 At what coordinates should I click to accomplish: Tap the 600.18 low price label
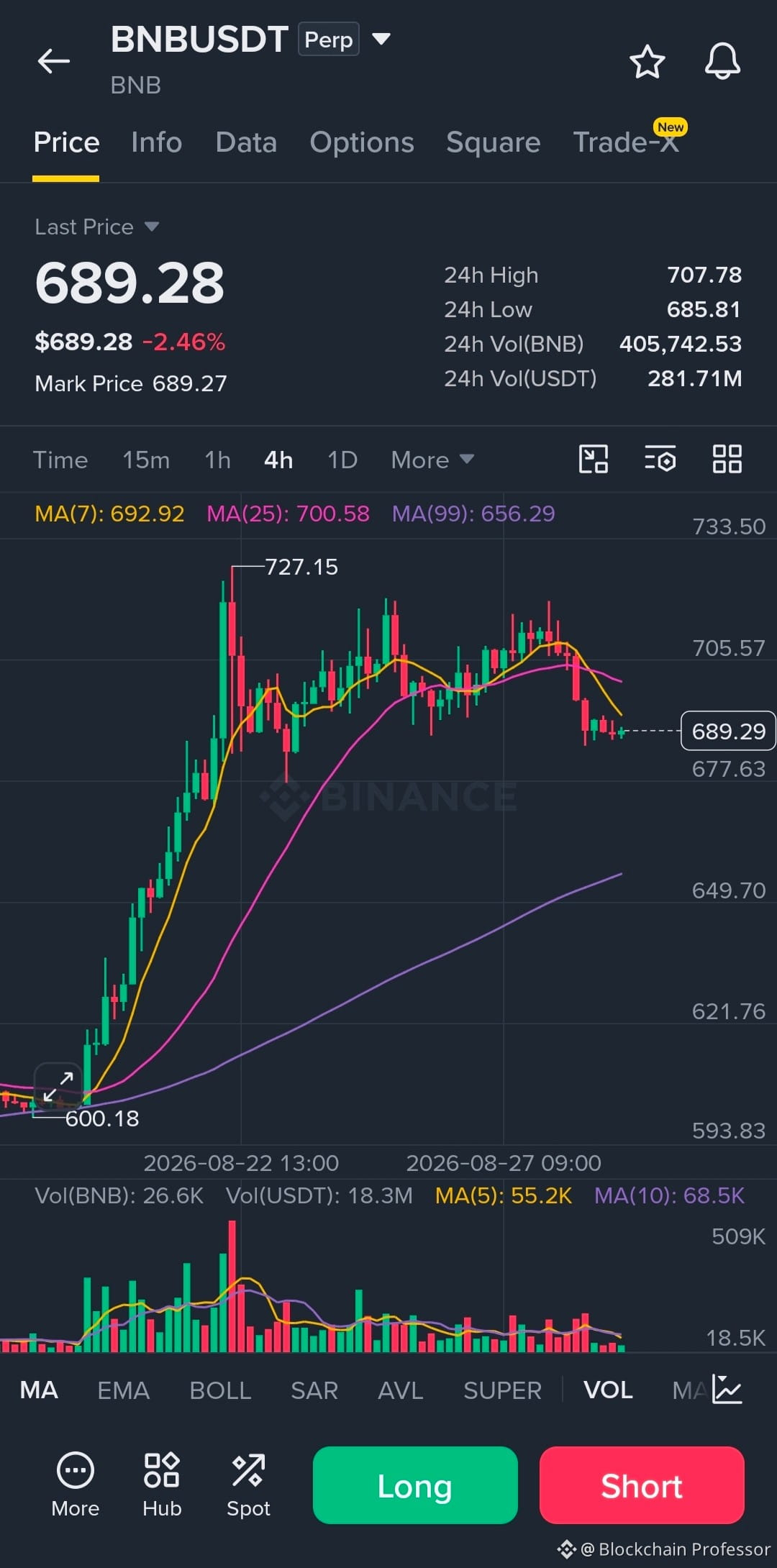(x=102, y=1118)
